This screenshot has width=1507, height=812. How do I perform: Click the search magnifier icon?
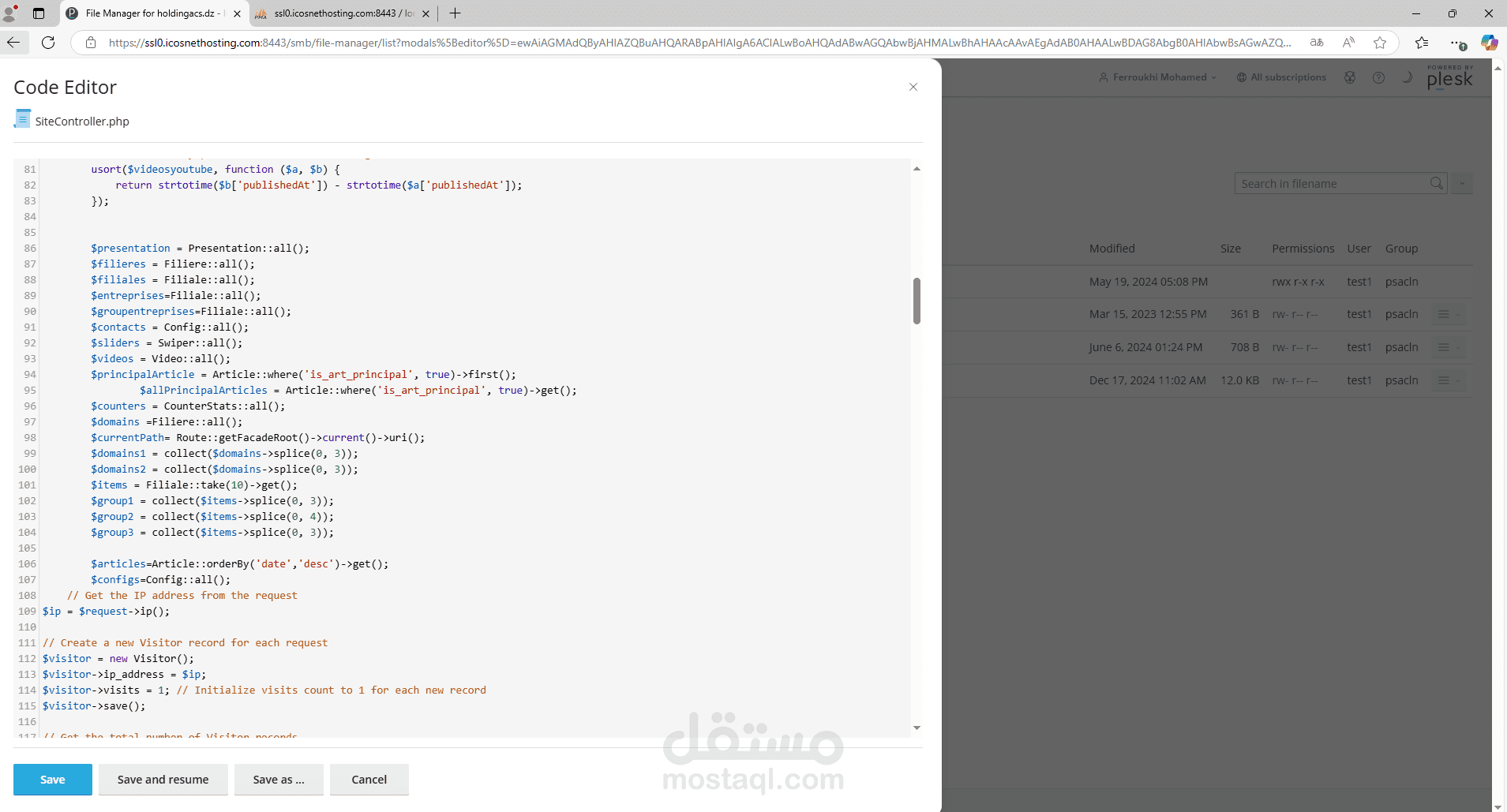coord(1437,183)
